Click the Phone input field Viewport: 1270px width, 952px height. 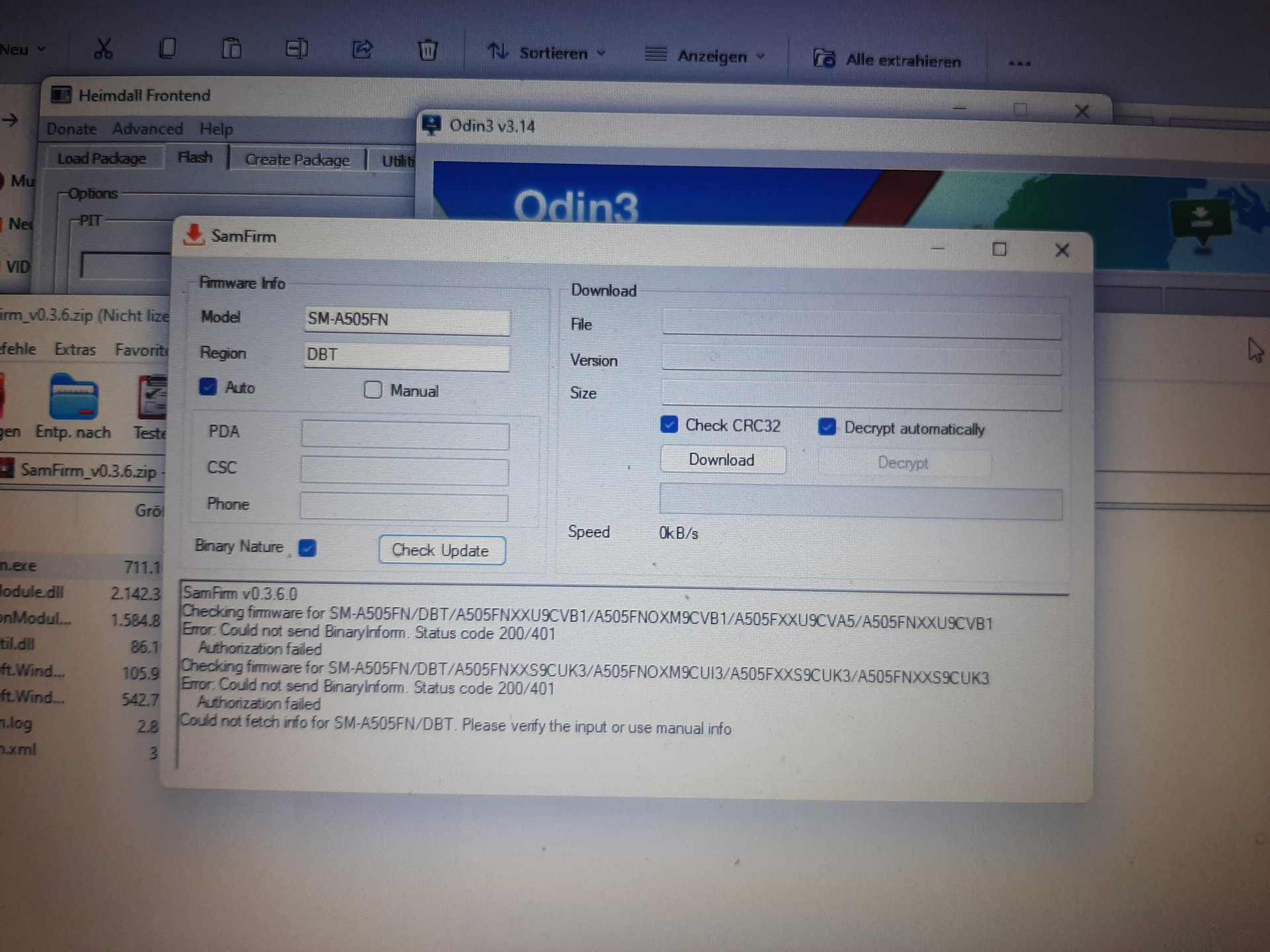click(403, 507)
